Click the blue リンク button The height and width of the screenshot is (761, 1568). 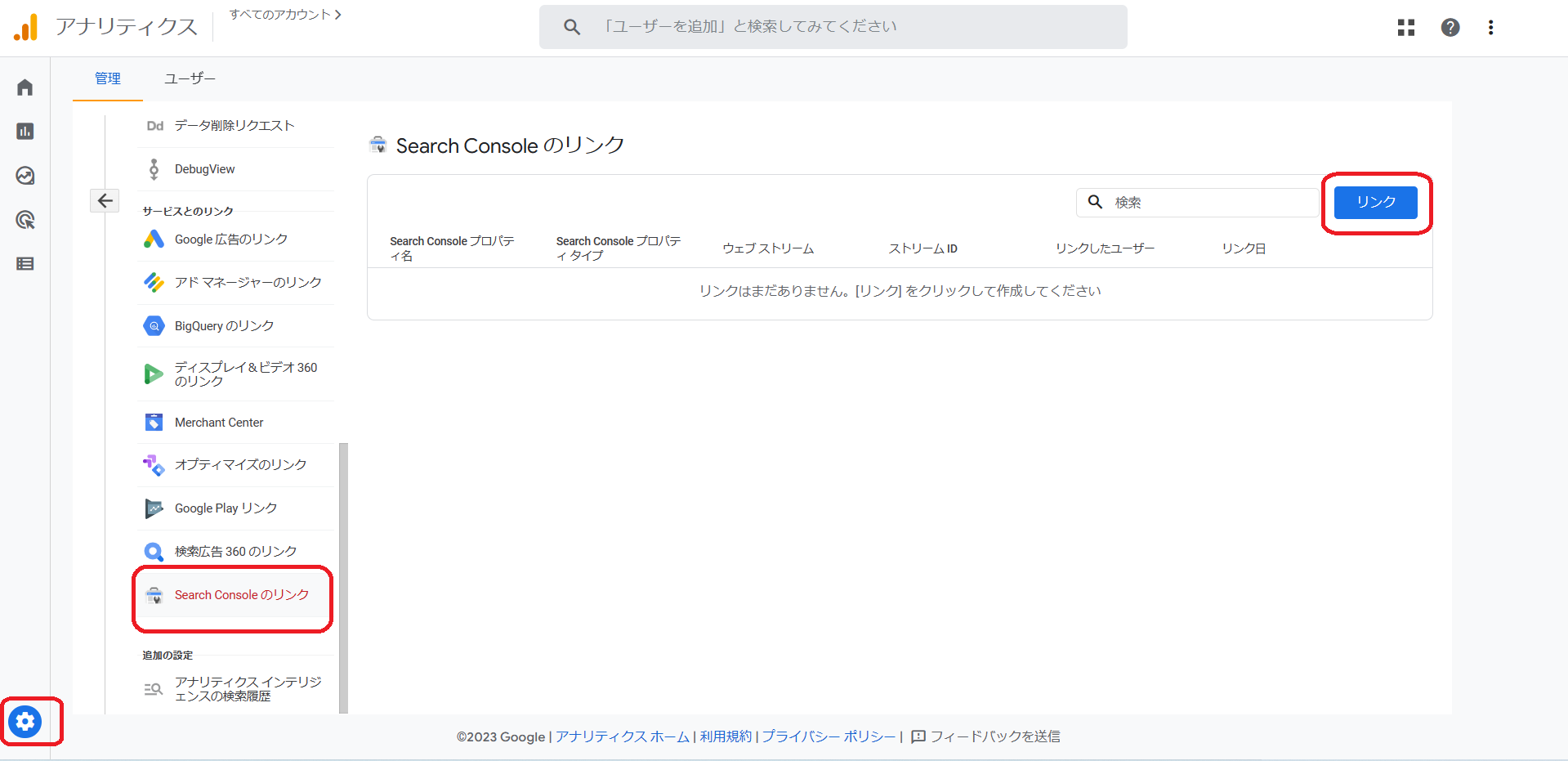click(1376, 202)
